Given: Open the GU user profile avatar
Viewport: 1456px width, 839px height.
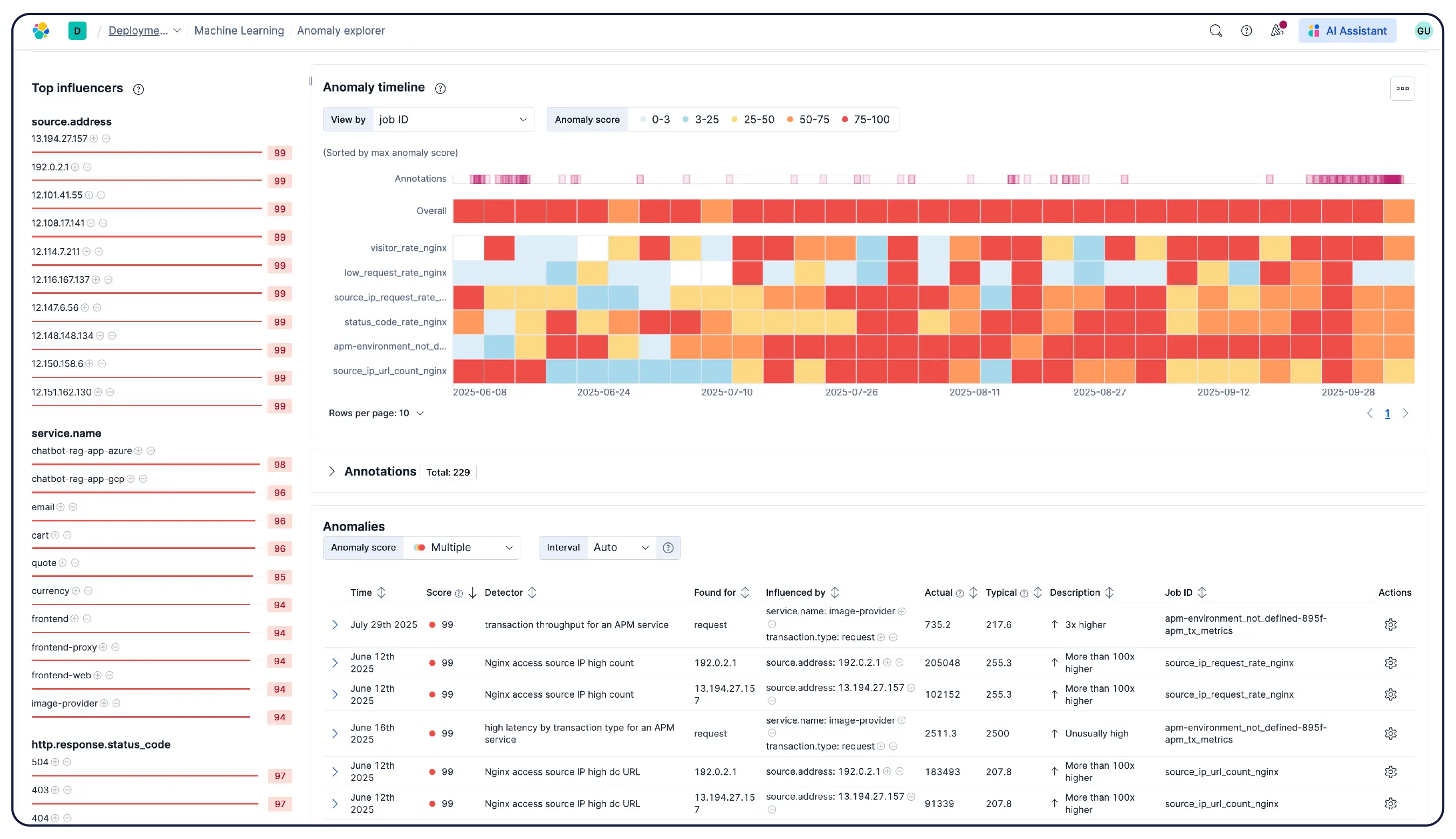Looking at the screenshot, I should click(1424, 31).
